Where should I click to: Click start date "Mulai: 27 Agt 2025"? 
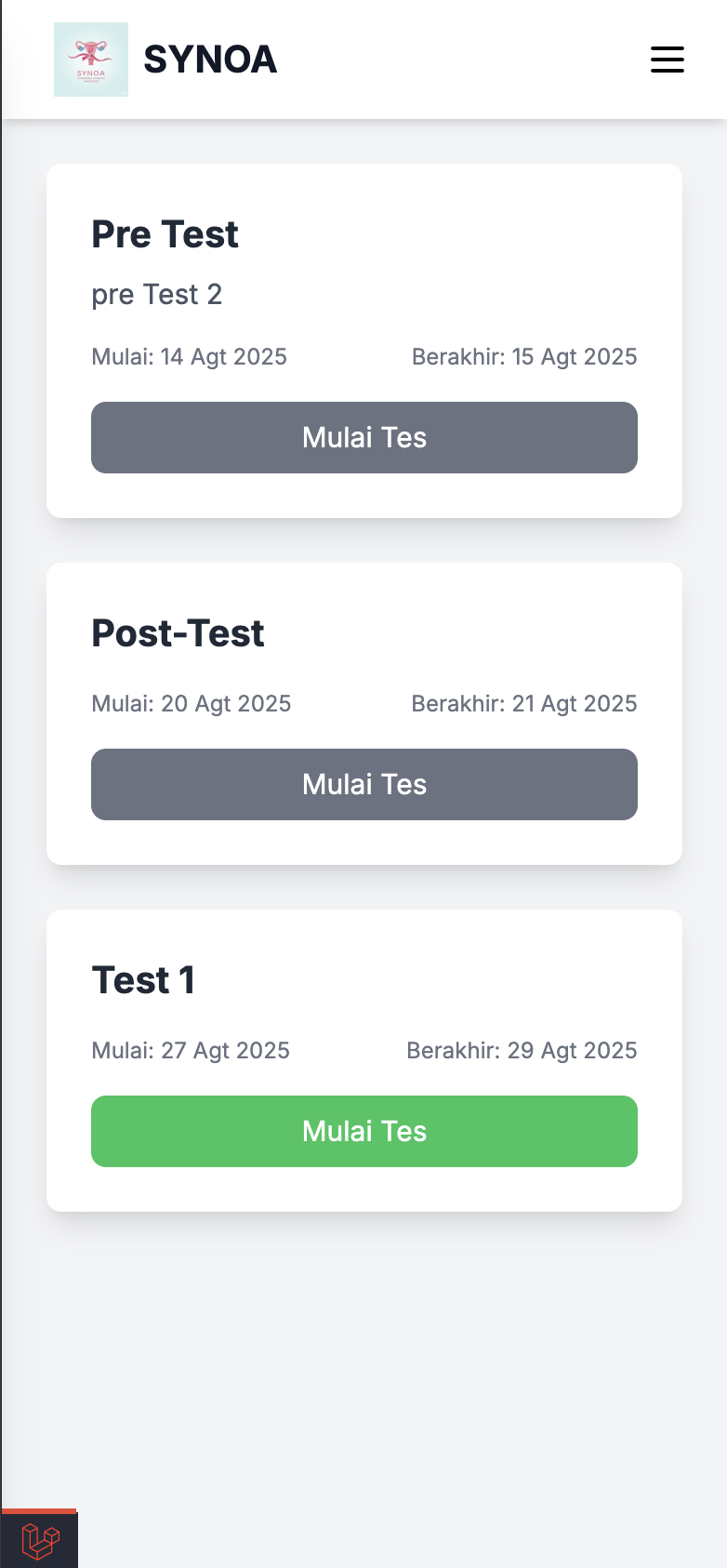coord(191,1051)
